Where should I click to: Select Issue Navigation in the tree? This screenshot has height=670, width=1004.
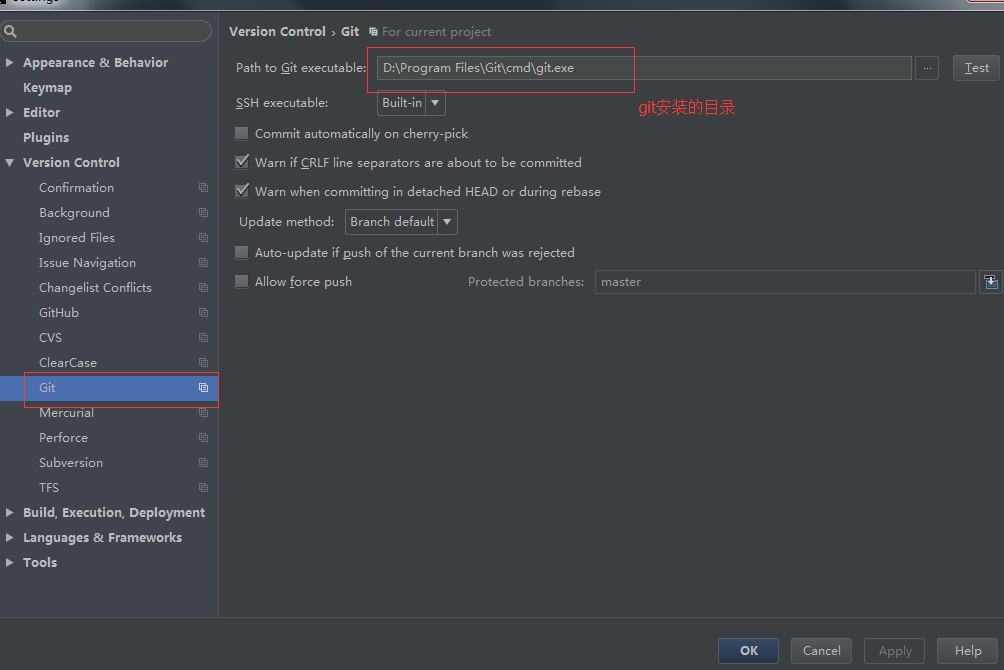(x=87, y=263)
